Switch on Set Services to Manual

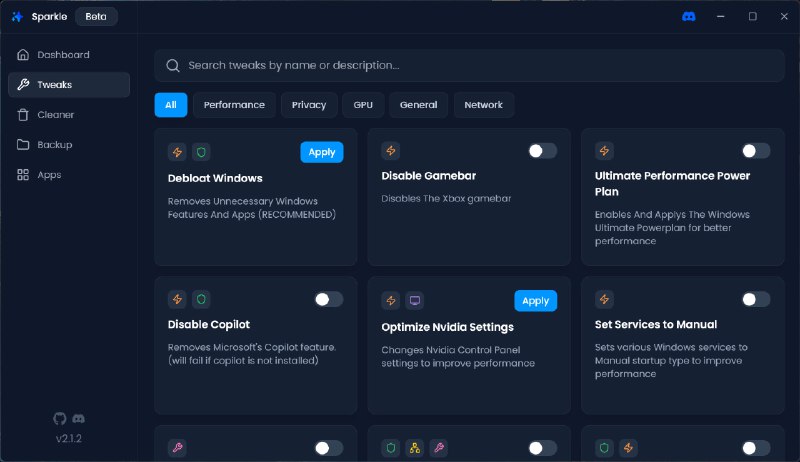pyautogui.click(x=756, y=299)
